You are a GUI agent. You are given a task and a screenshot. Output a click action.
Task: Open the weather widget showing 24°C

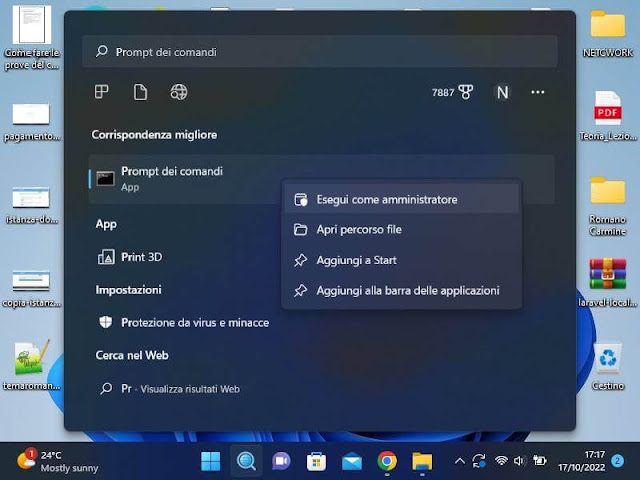[x=58, y=461]
